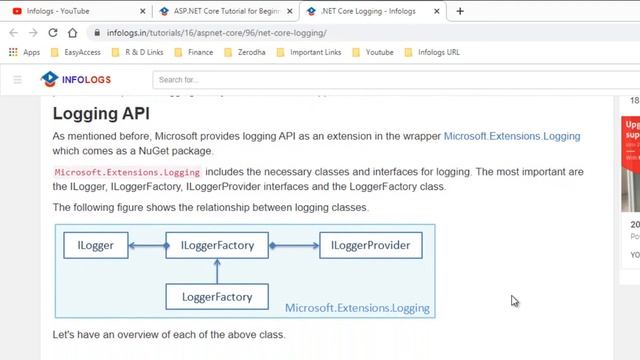The height and width of the screenshot is (360, 640).
Task: Focus the address bar URL
Action: [x=216, y=33]
